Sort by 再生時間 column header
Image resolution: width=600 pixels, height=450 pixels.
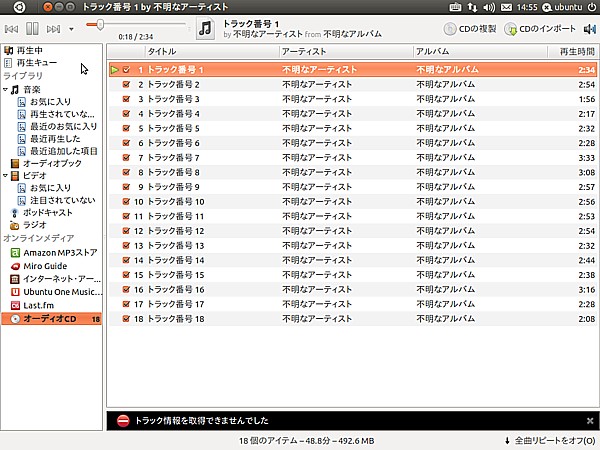coord(573,52)
